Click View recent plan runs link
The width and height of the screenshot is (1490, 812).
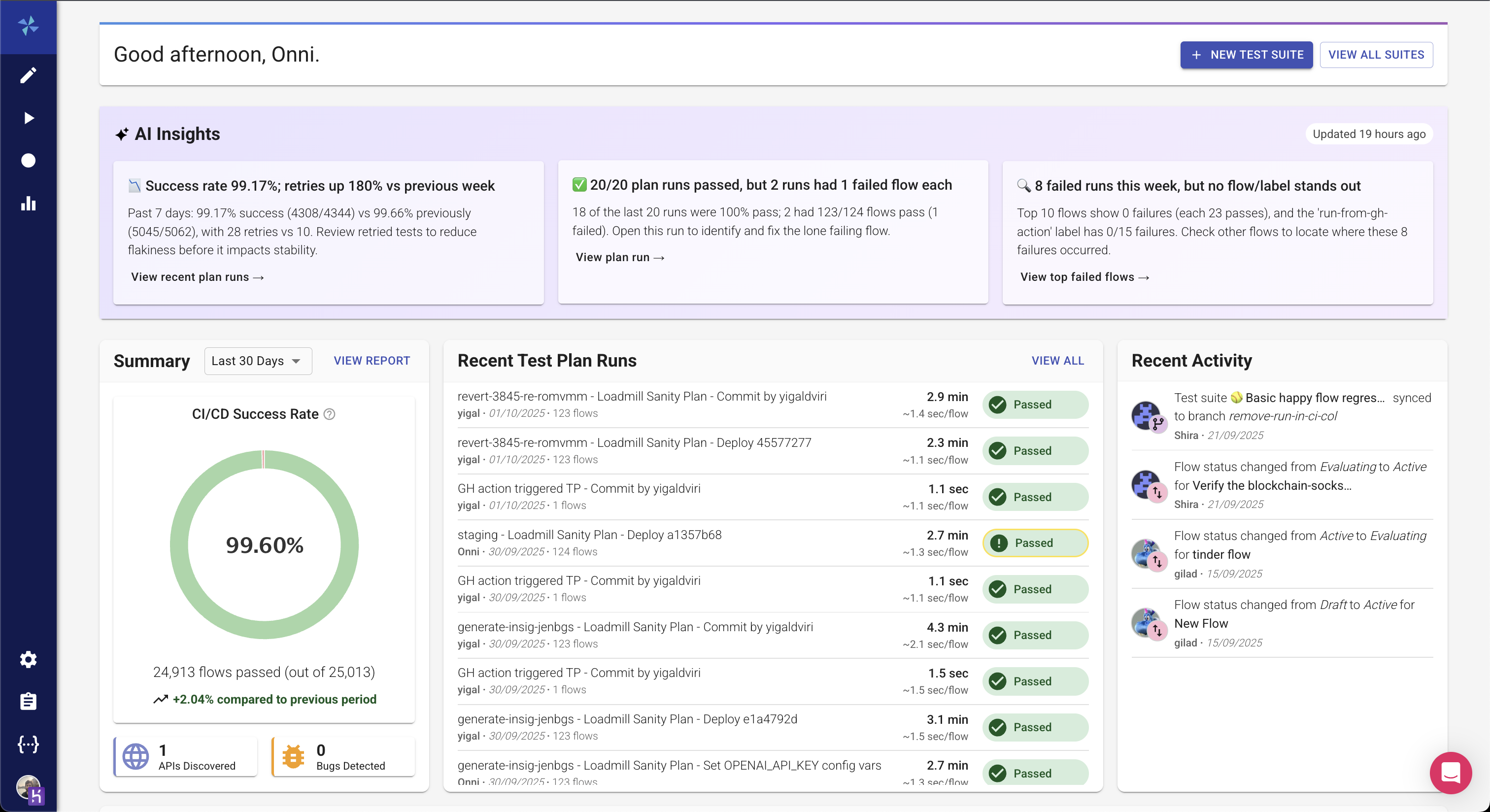point(197,277)
